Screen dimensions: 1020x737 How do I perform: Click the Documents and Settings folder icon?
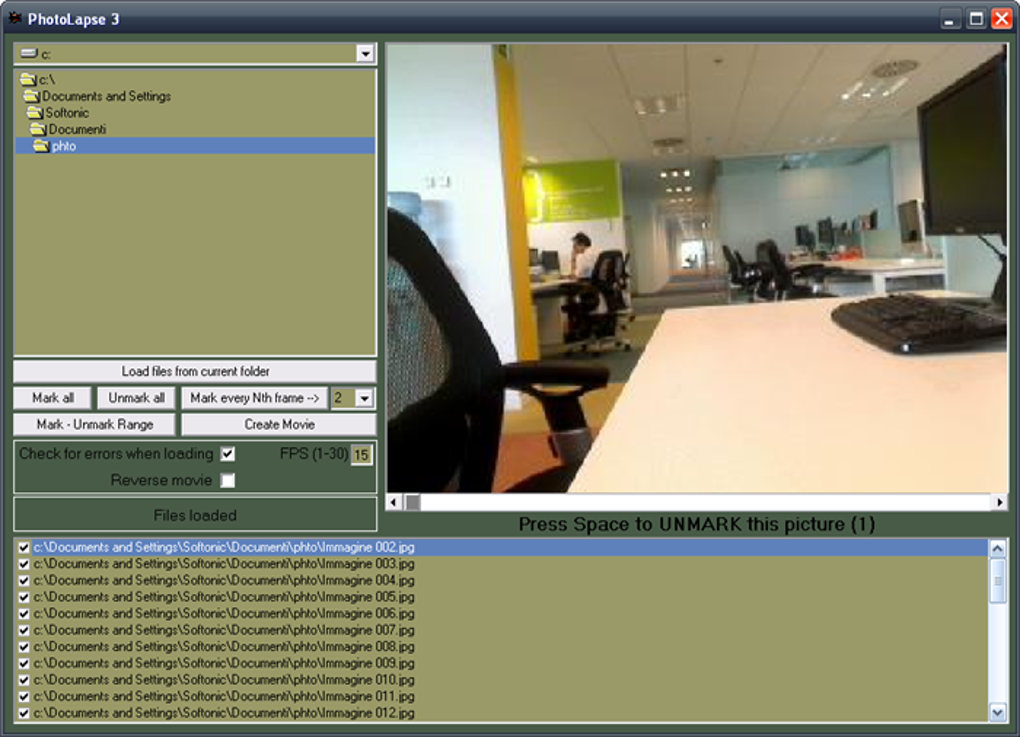31,96
